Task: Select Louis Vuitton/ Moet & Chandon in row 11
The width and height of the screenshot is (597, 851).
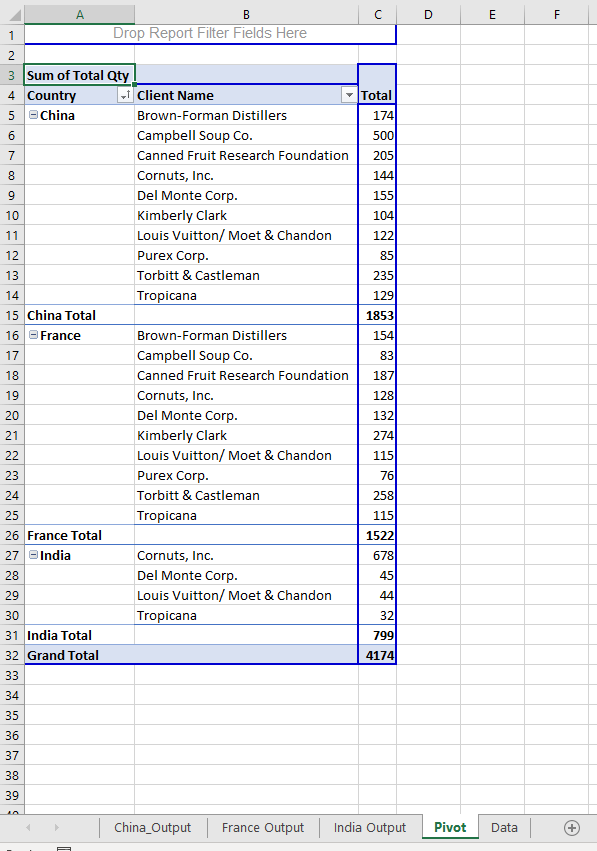Action: (246, 235)
